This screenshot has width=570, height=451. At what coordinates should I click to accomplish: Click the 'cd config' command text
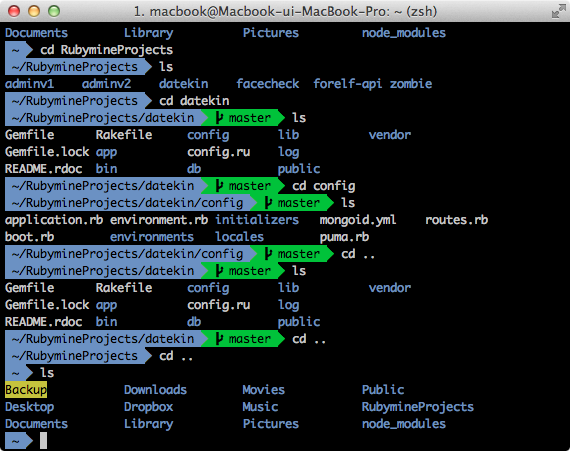tap(324, 186)
